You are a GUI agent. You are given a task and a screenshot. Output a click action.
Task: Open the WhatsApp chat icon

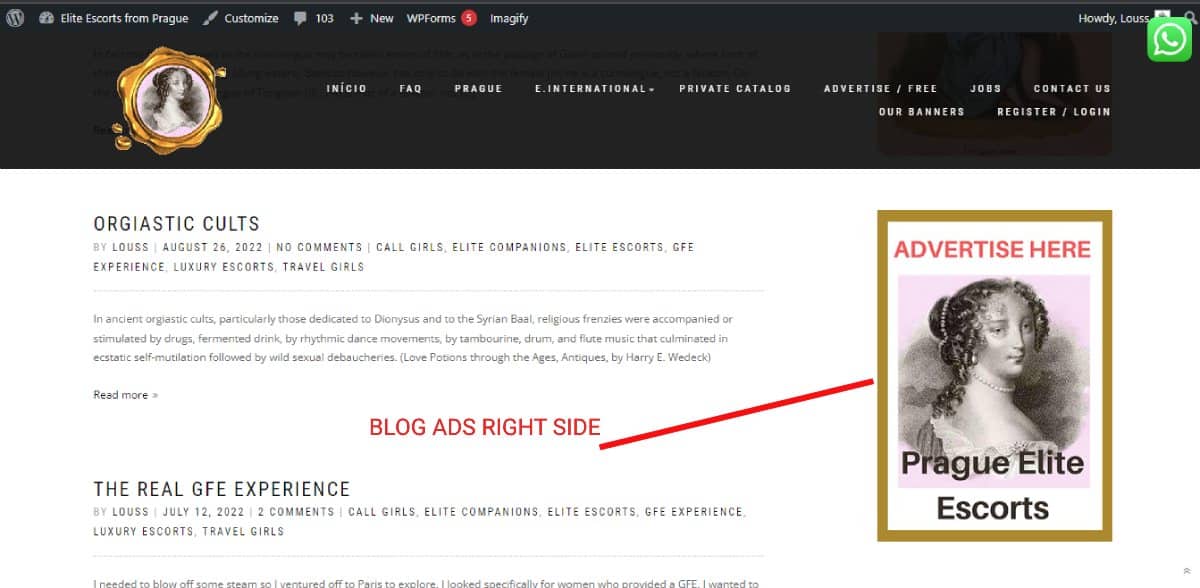(1169, 39)
